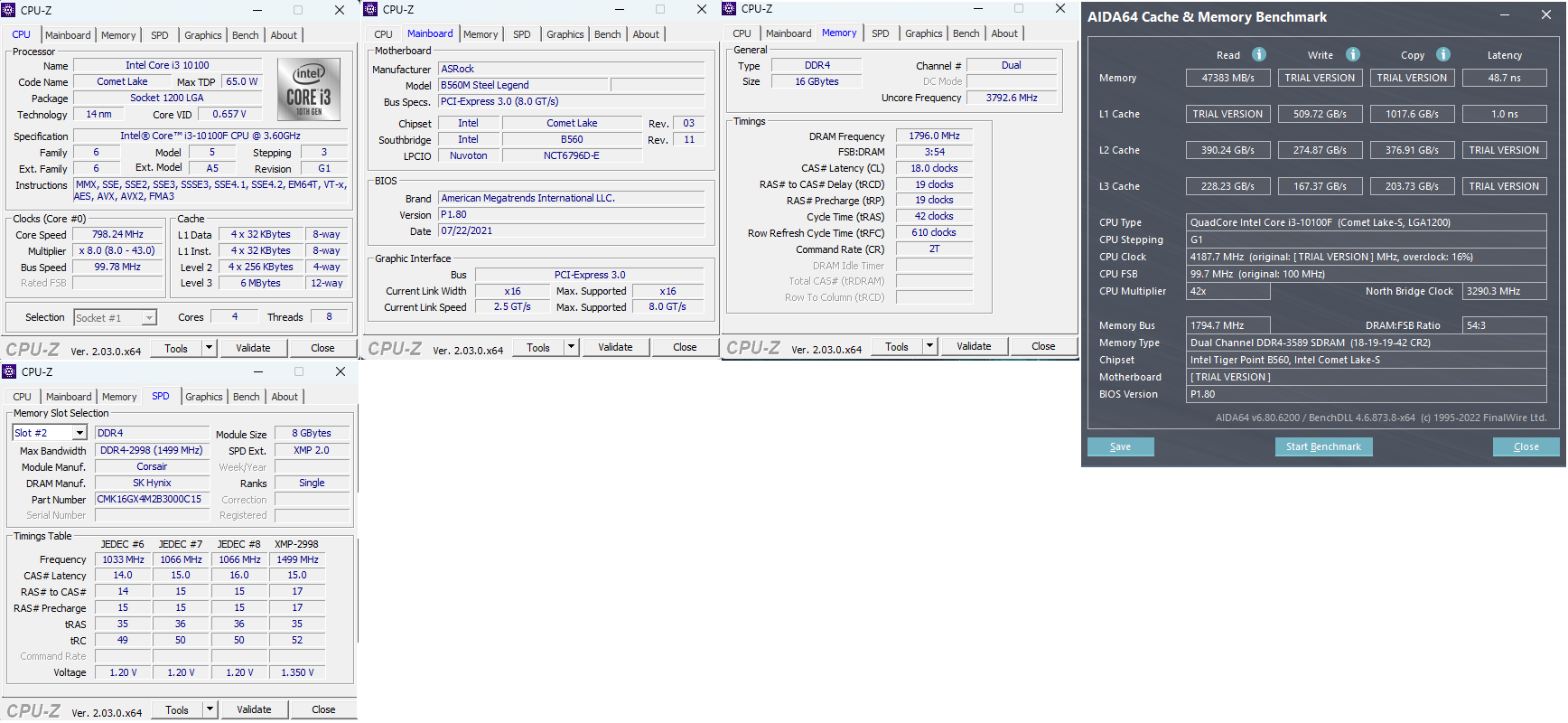Click the Name field Intel Core i3 10100

[168, 65]
